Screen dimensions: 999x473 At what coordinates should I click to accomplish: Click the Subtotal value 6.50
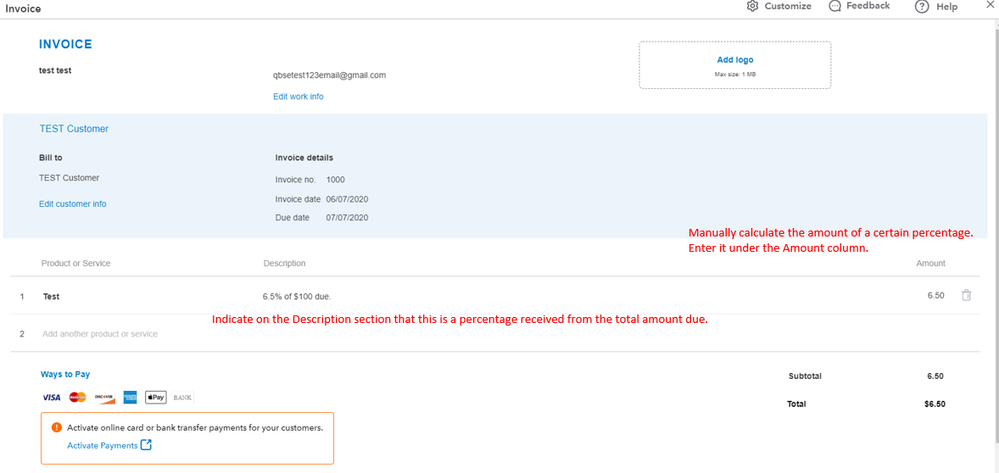click(x=935, y=376)
